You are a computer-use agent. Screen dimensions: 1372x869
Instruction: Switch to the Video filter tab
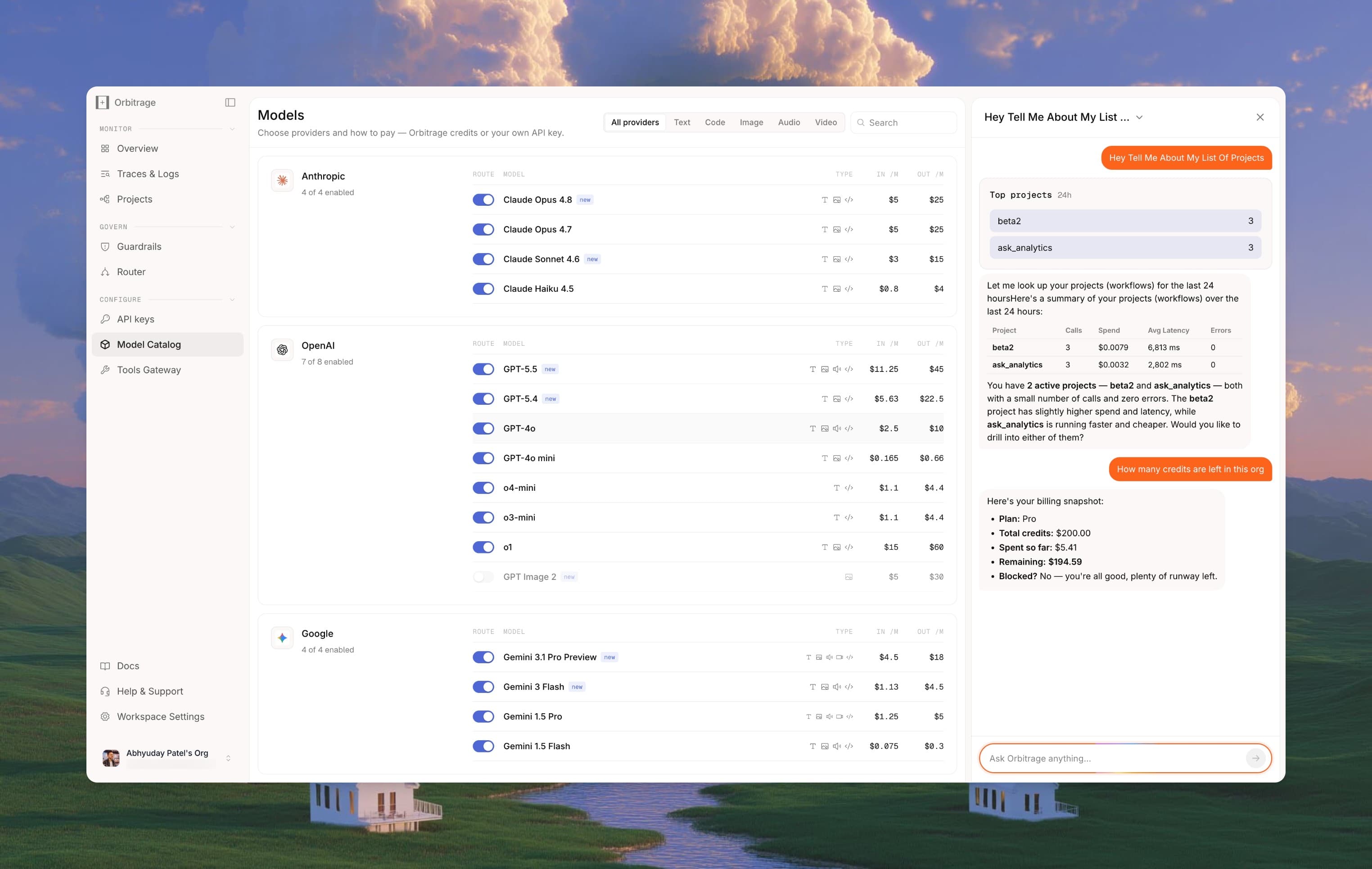[x=826, y=122]
